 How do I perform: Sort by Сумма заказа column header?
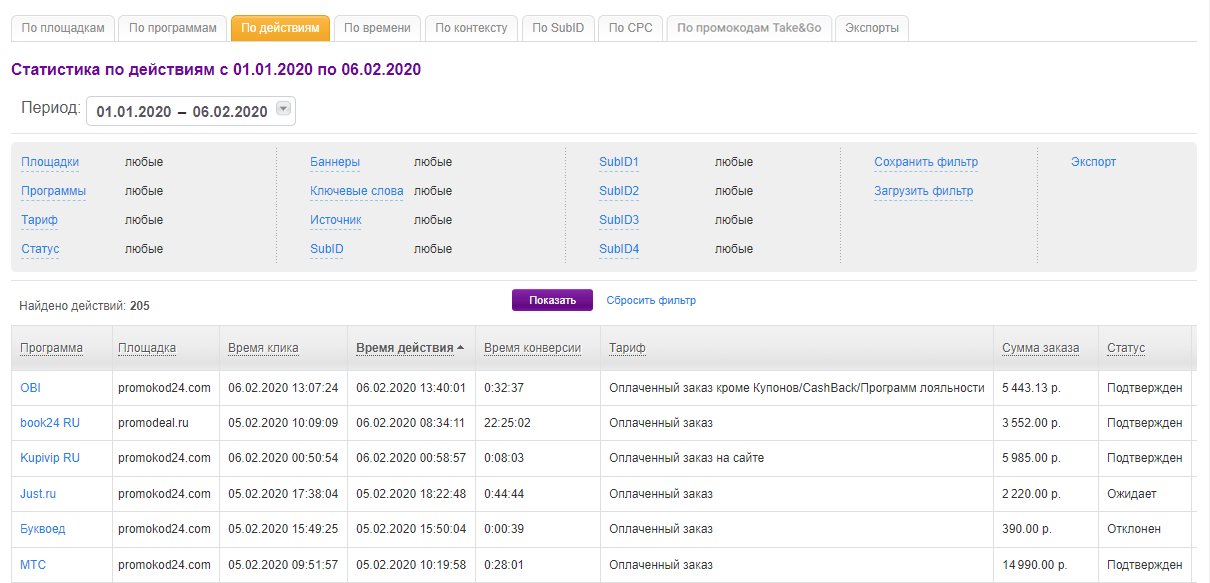coord(1040,348)
